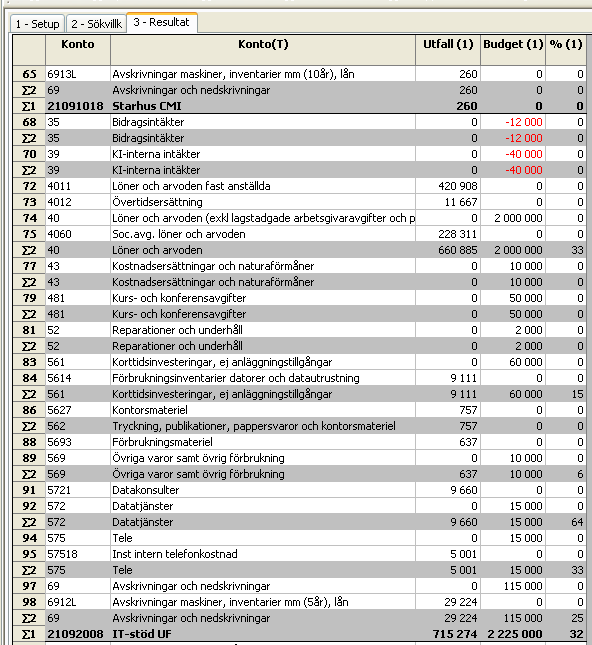
Task: Select the 2 225 000 budget total
Action: [513, 634]
